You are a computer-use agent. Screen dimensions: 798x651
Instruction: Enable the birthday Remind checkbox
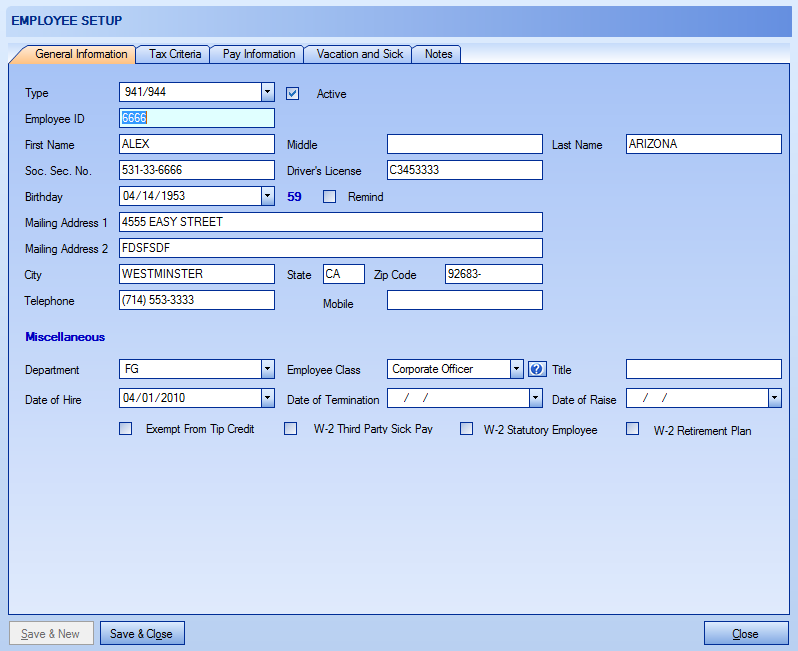click(x=330, y=197)
